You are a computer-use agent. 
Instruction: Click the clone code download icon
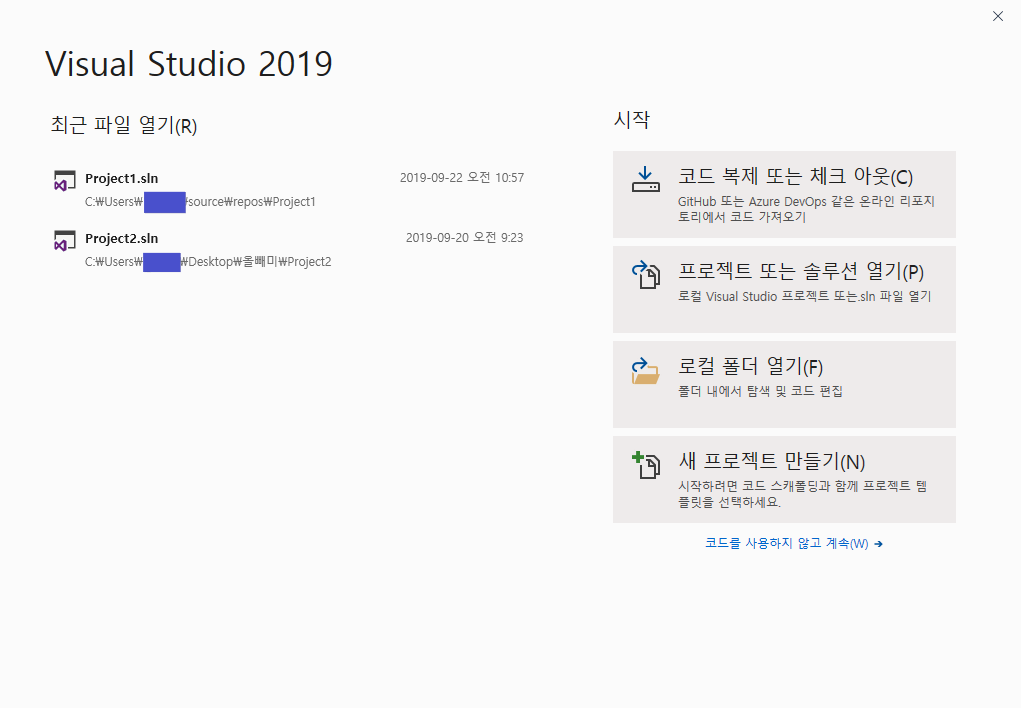click(x=645, y=179)
